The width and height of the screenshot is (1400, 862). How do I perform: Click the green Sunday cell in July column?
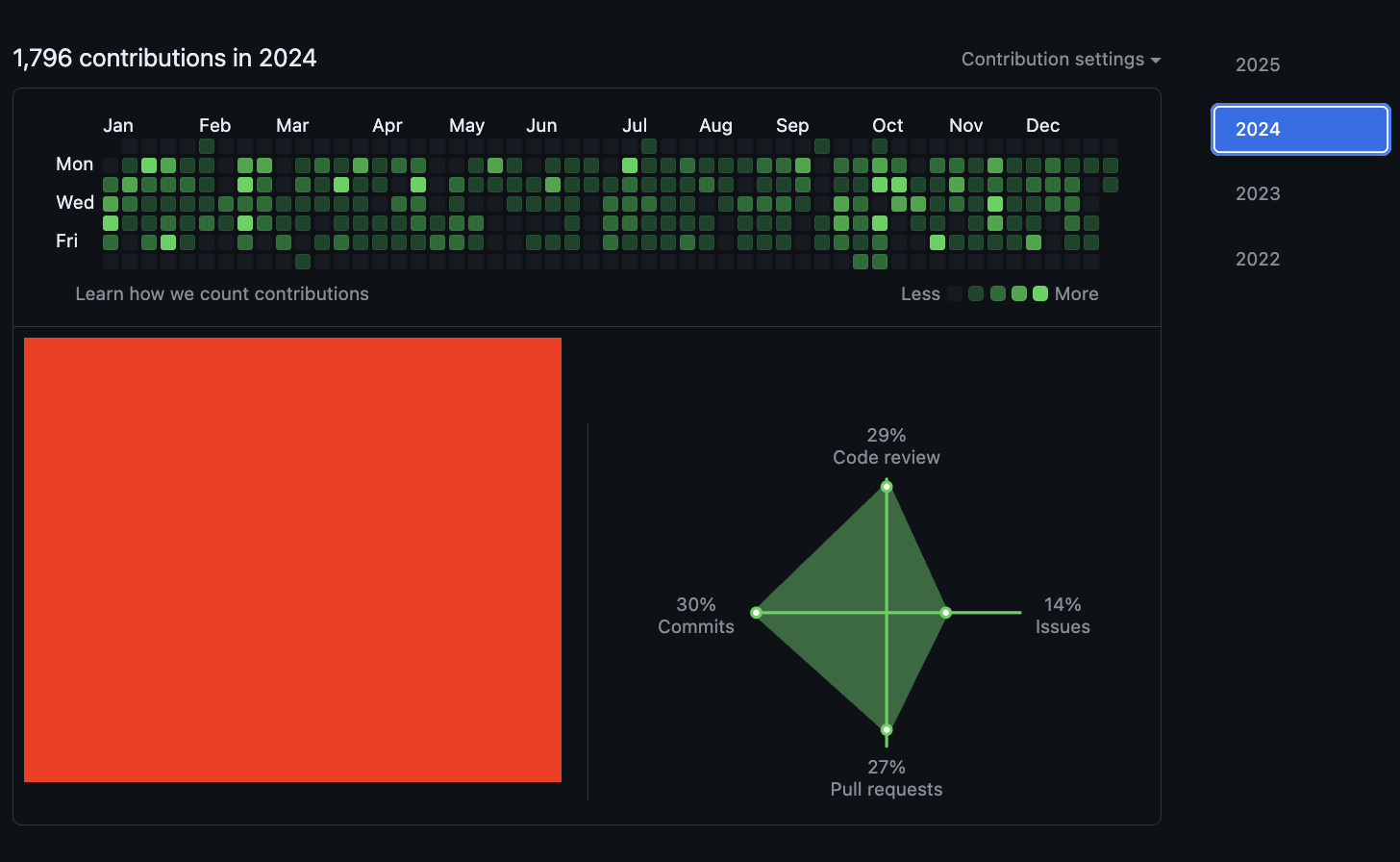pos(649,146)
